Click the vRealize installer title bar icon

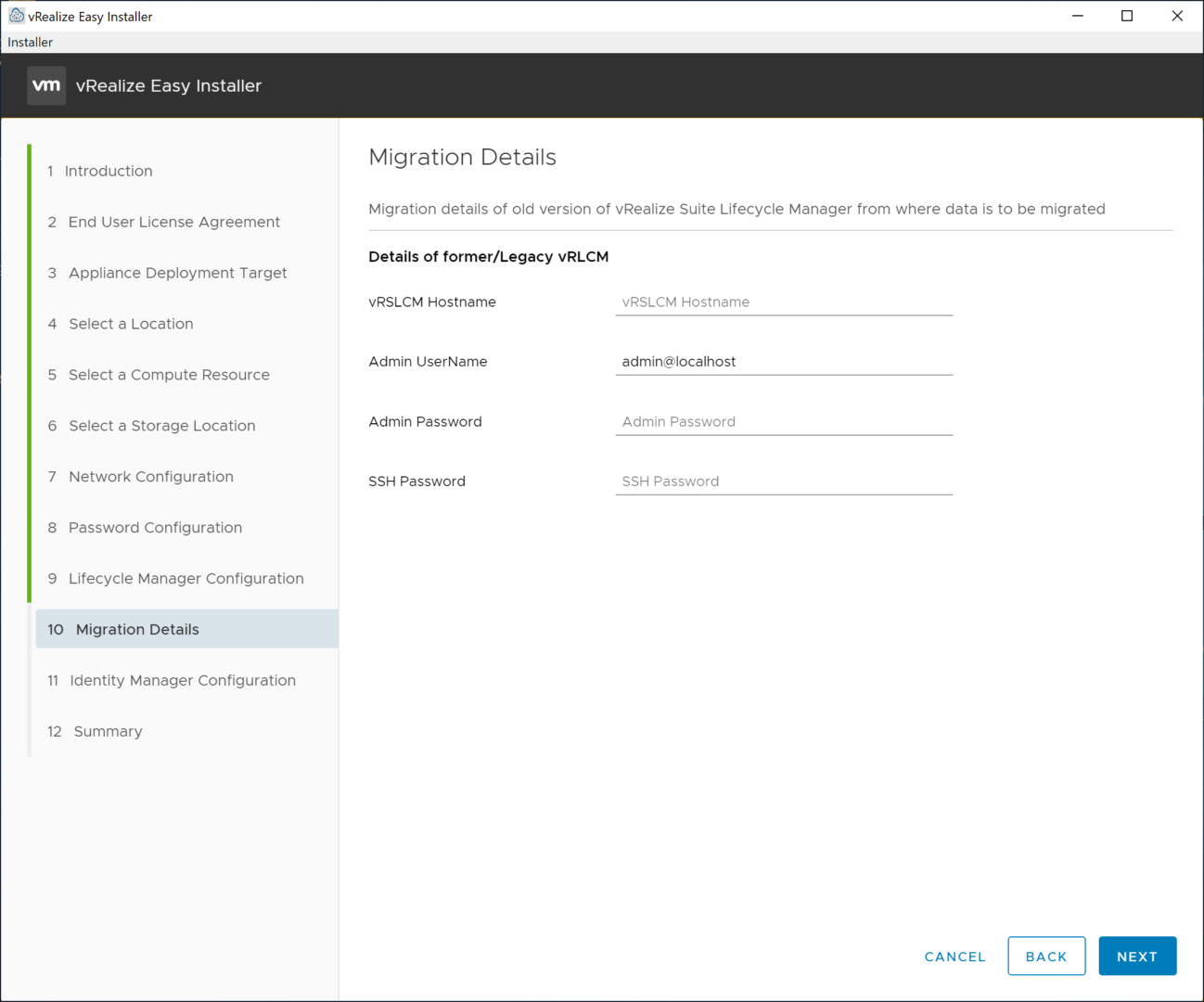point(16,16)
